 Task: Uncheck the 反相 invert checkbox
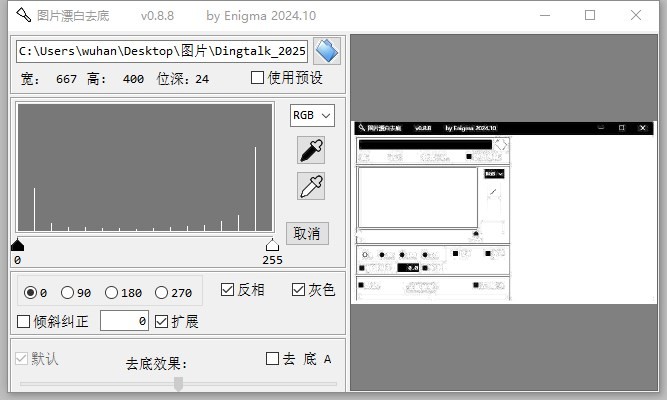[228, 290]
